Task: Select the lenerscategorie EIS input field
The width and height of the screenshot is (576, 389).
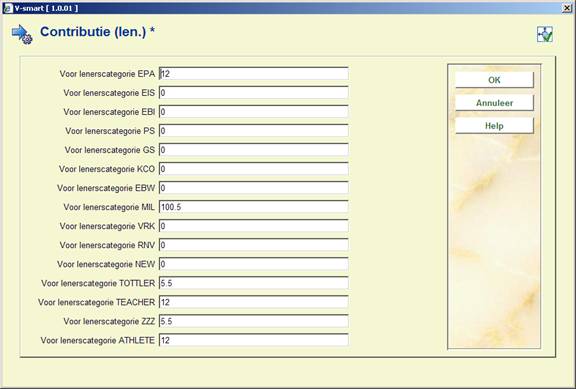Action: [x=253, y=93]
